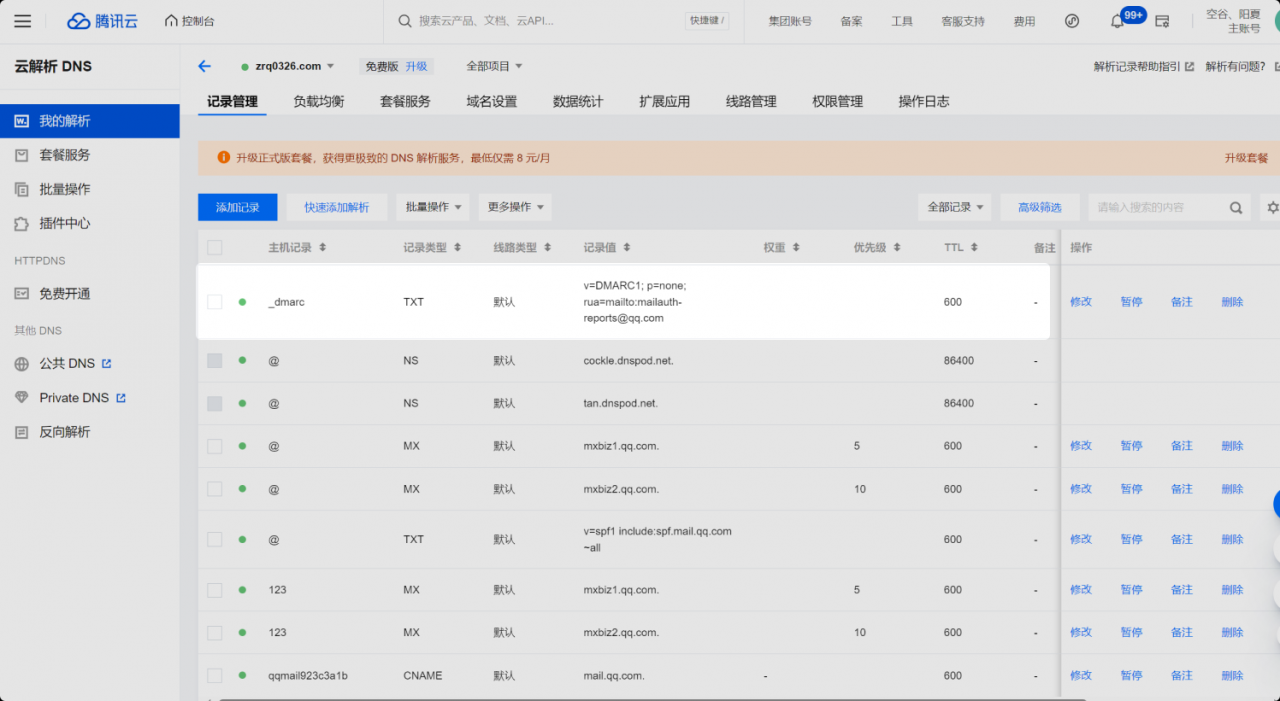Screen dimensions: 1280x701
Task: Click the notification bell icon
Action: click(1117, 21)
